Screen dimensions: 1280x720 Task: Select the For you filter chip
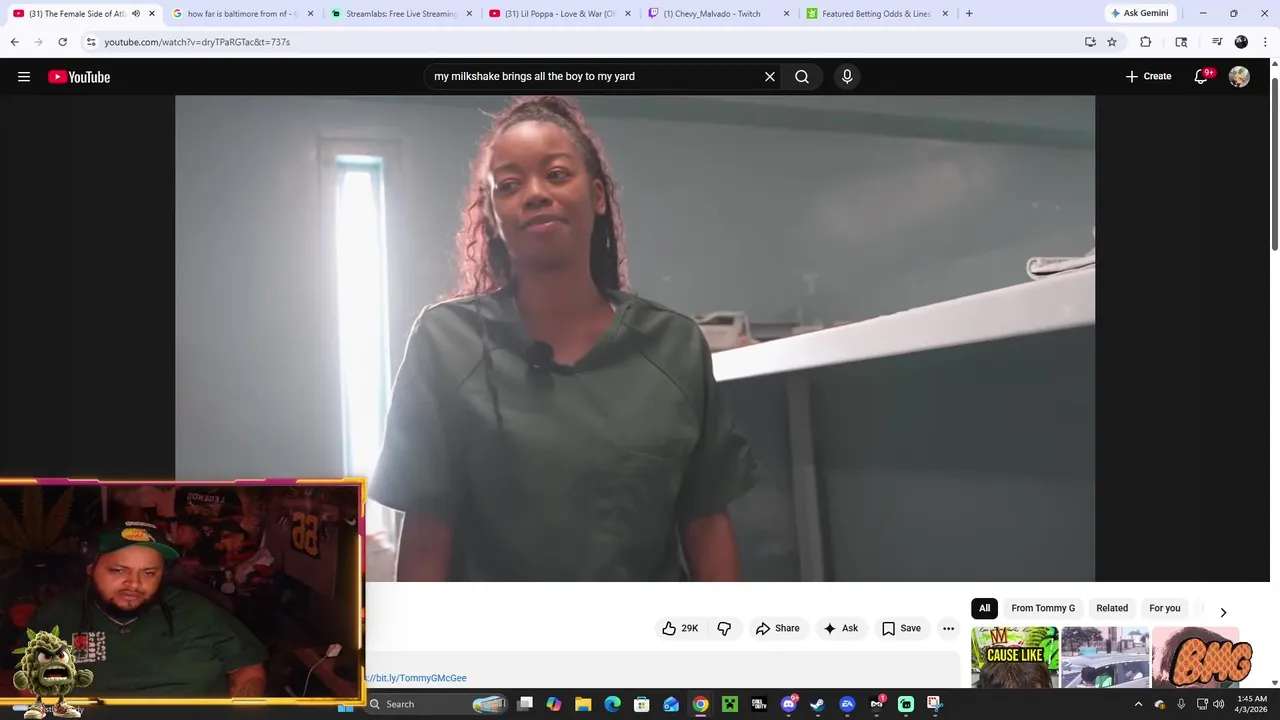[1165, 608]
